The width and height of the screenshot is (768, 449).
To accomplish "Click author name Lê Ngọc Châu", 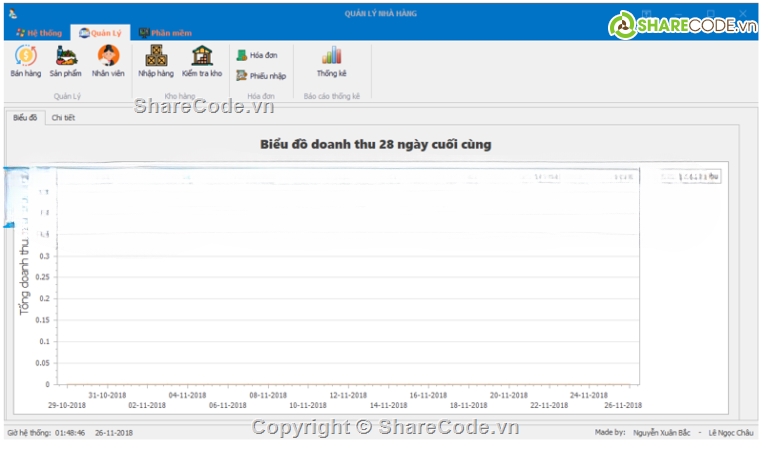I will pyautogui.click(x=731, y=433).
